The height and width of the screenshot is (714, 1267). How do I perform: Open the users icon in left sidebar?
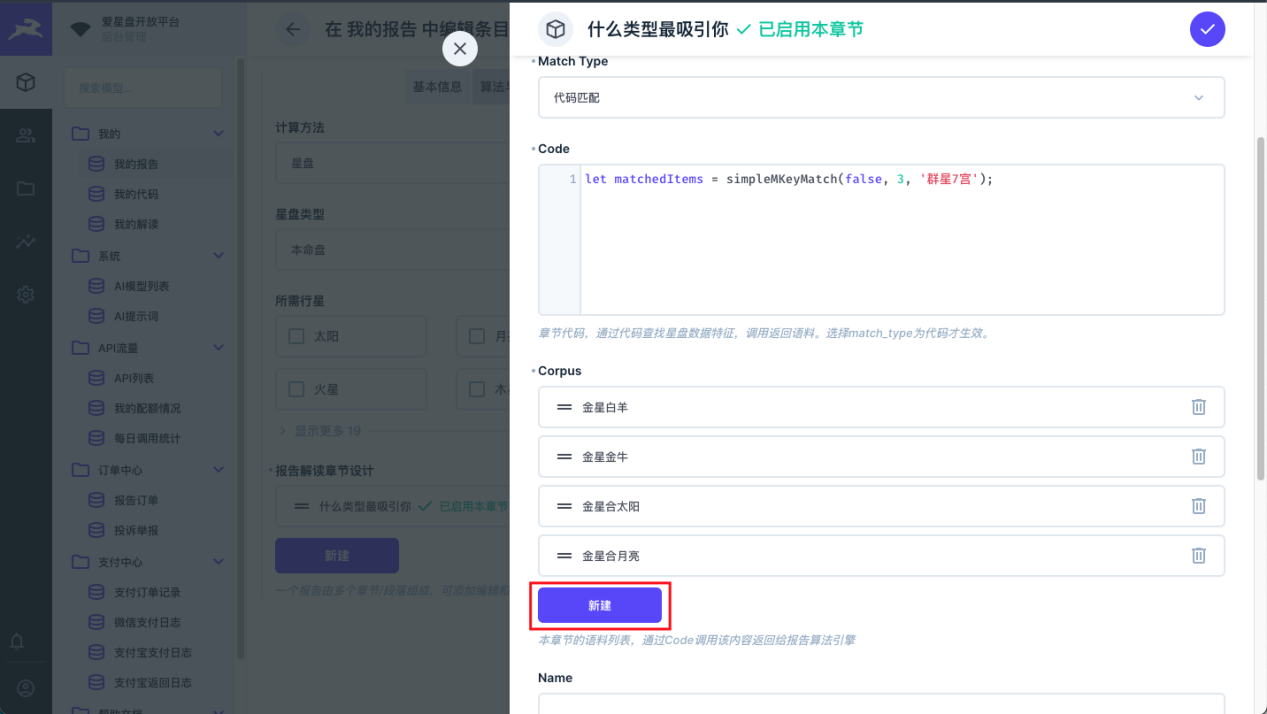click(26, 136)
